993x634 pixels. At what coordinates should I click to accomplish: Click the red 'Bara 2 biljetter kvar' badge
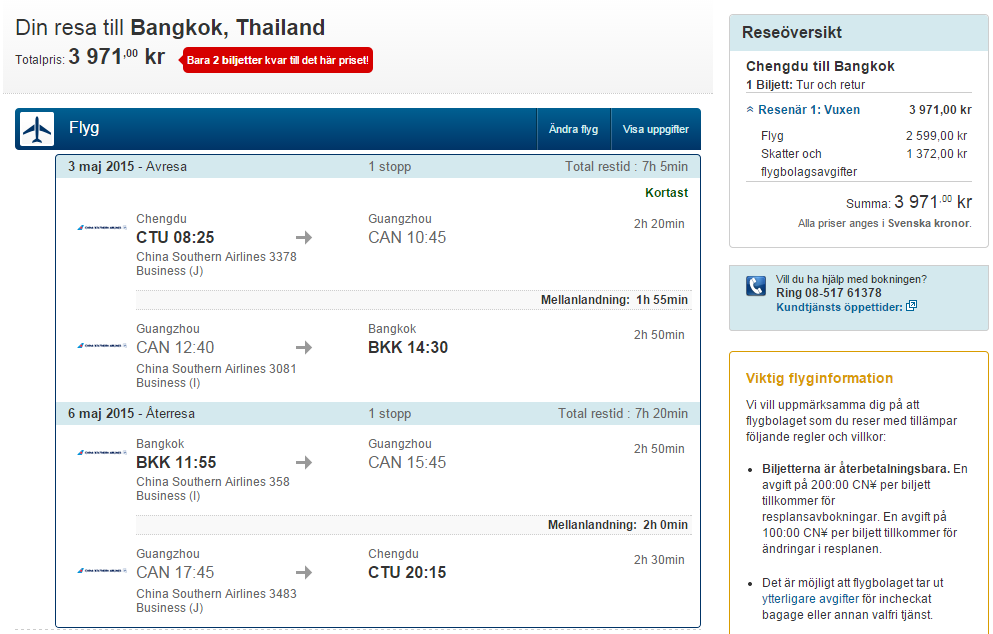(278, 61)
